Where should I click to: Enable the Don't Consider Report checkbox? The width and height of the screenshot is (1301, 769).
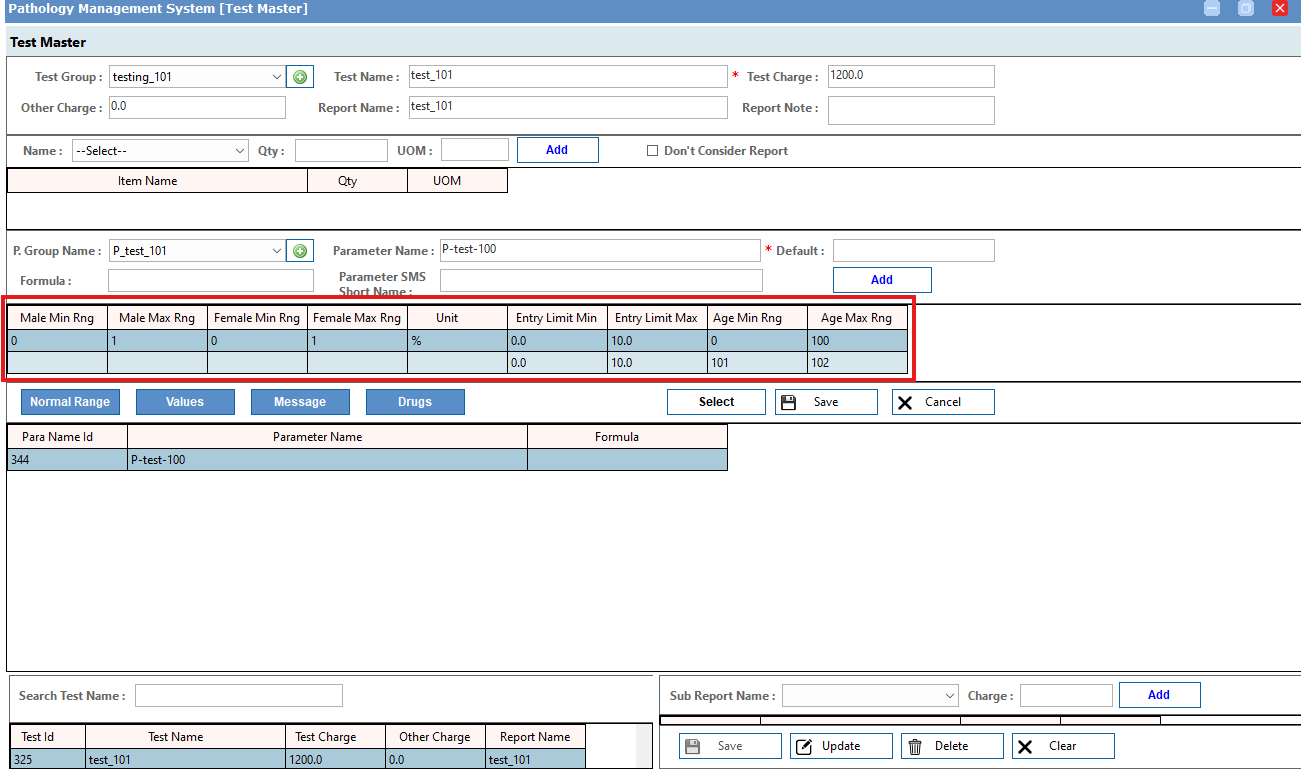[x=653, y=151]
